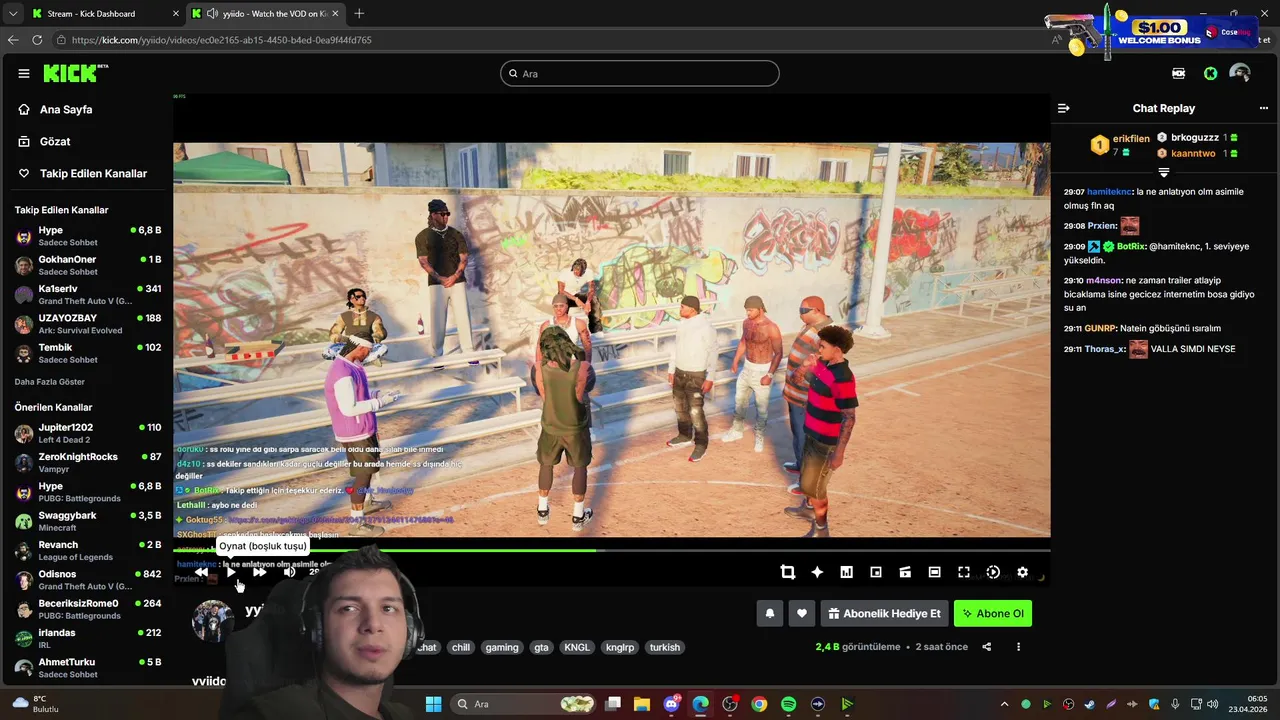The width and height of the screenshot is (1280, 720).
Task: Open a new browser tab
Action: pyautogui.click(x=359, y=14)
